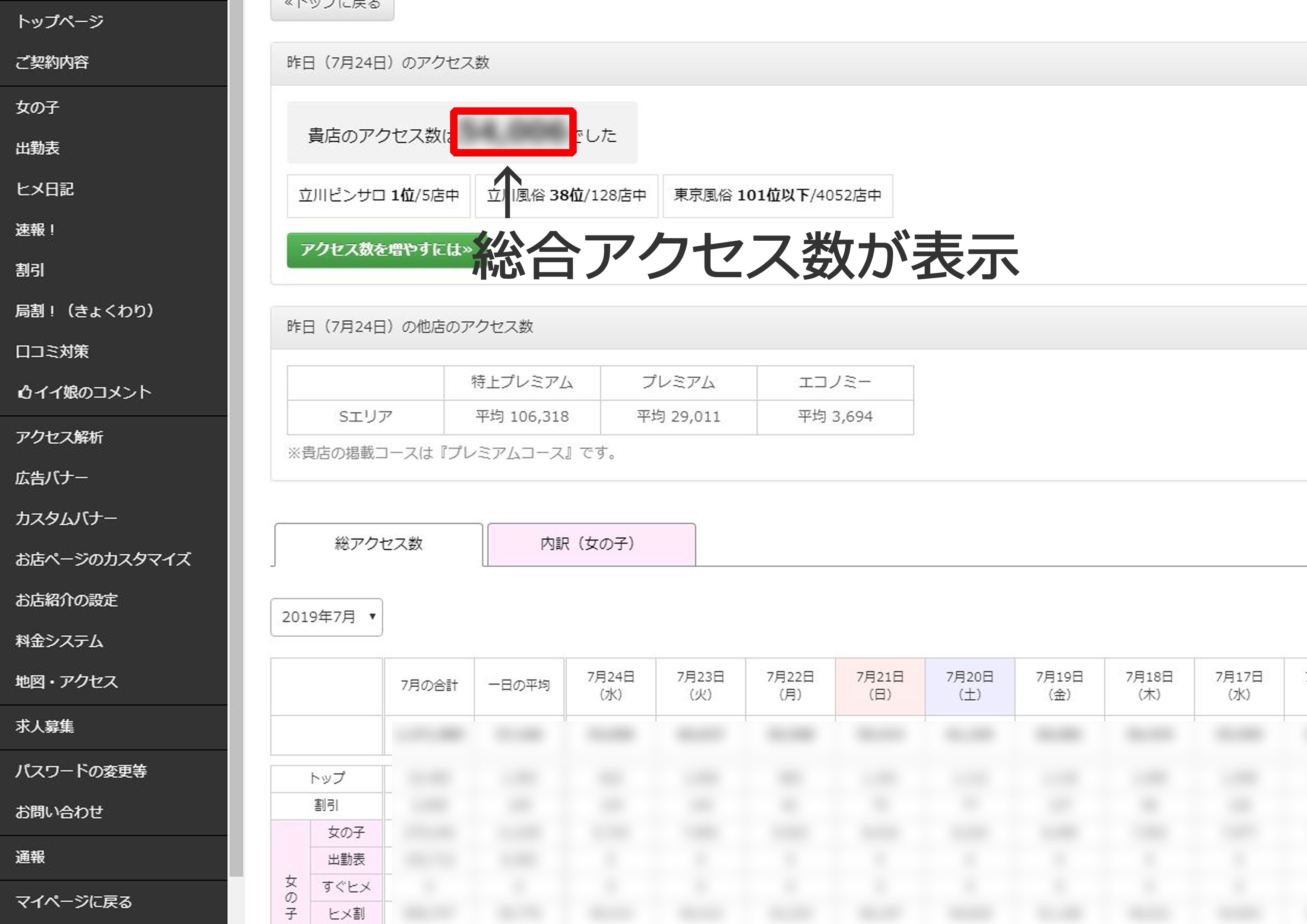Select 口コミ対策 in the sidebar
The width and height of the screenshot is (1307, 924).
[x=52, y=351]
